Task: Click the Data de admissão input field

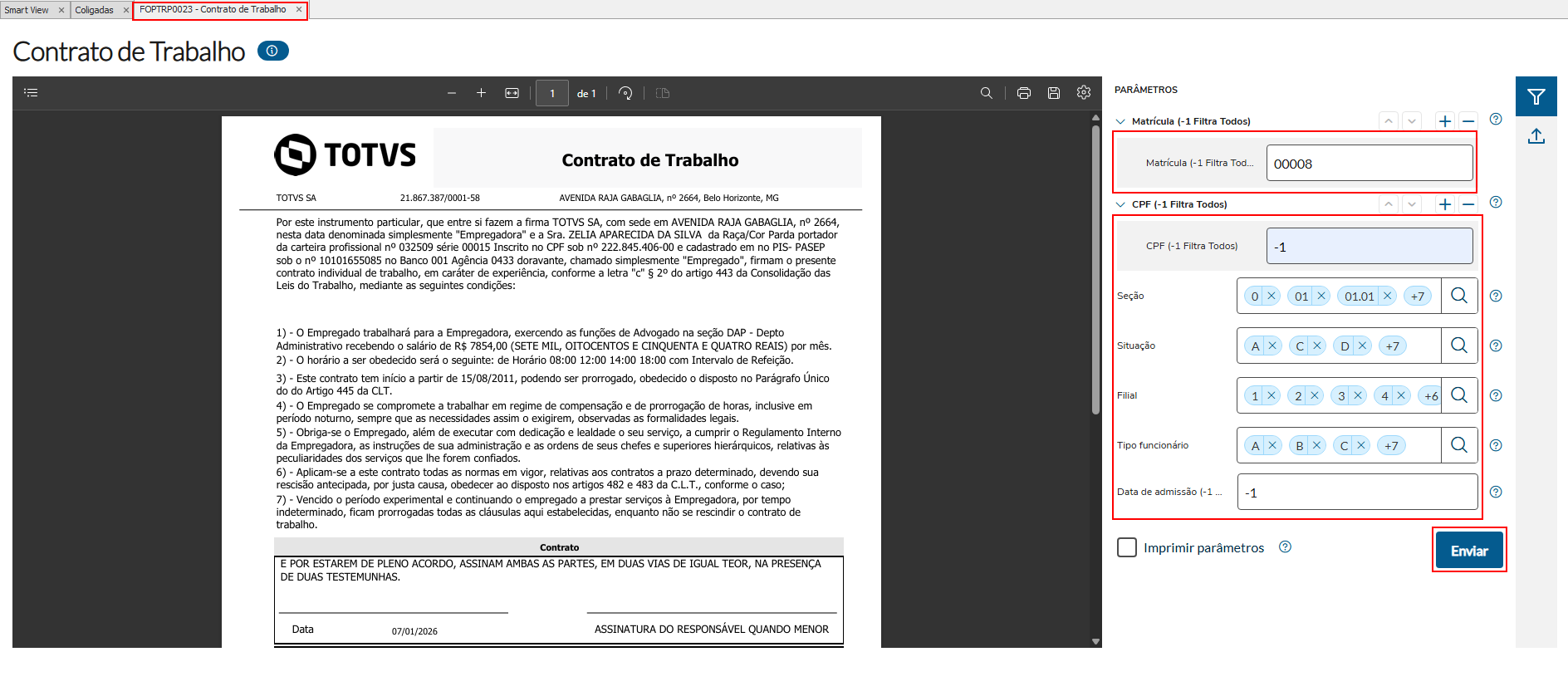Action: 1357,492
